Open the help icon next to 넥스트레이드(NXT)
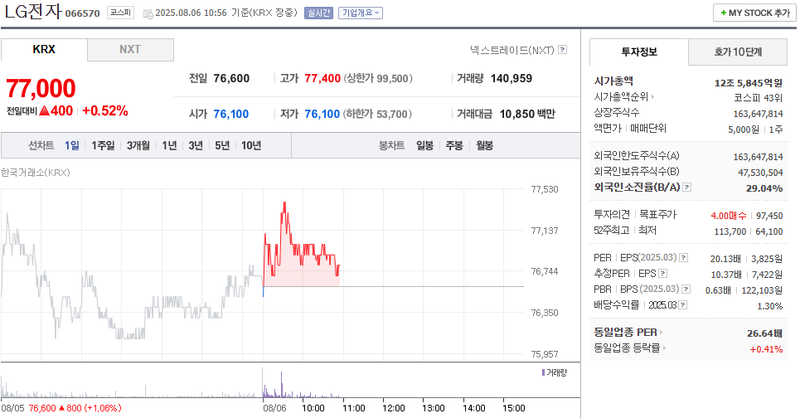800x419 pixels. point(562,50)
